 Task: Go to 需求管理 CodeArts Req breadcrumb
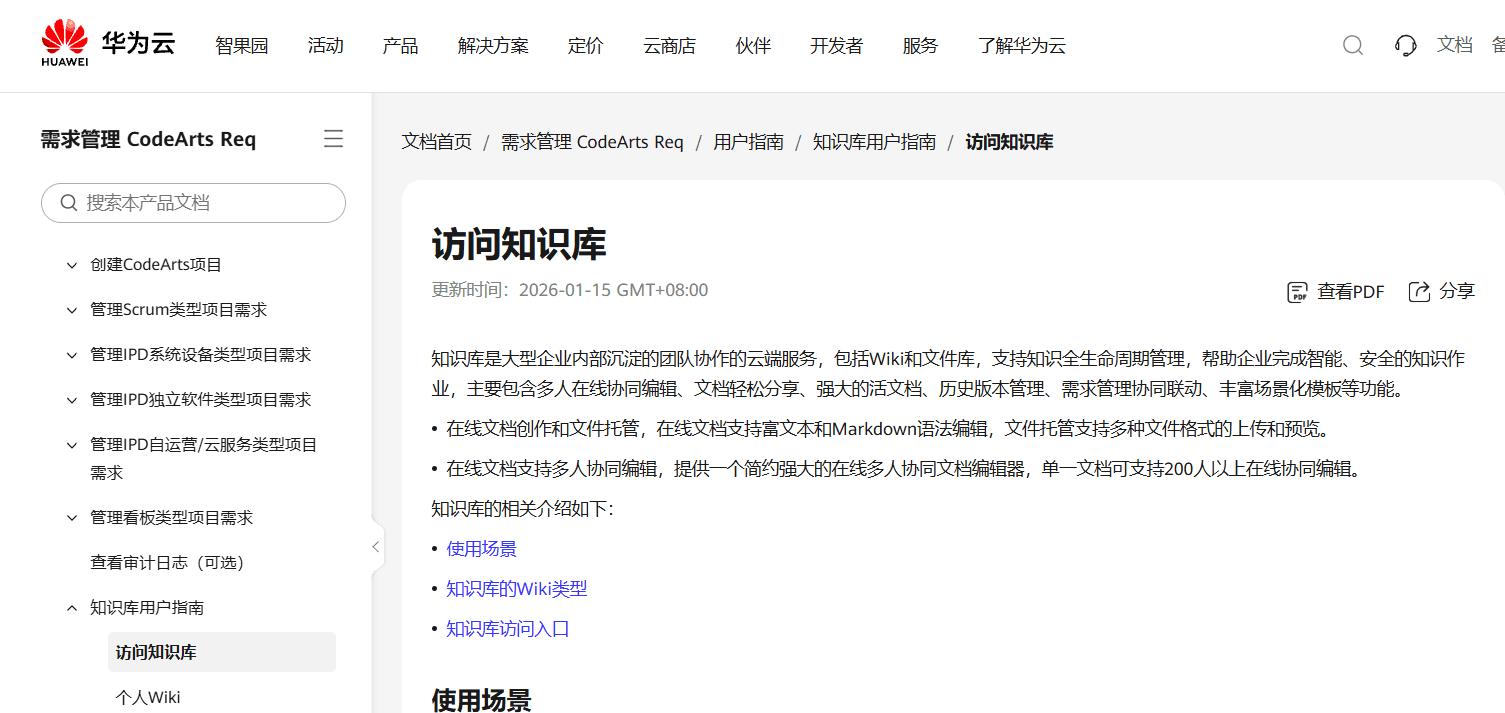[592, 142]
